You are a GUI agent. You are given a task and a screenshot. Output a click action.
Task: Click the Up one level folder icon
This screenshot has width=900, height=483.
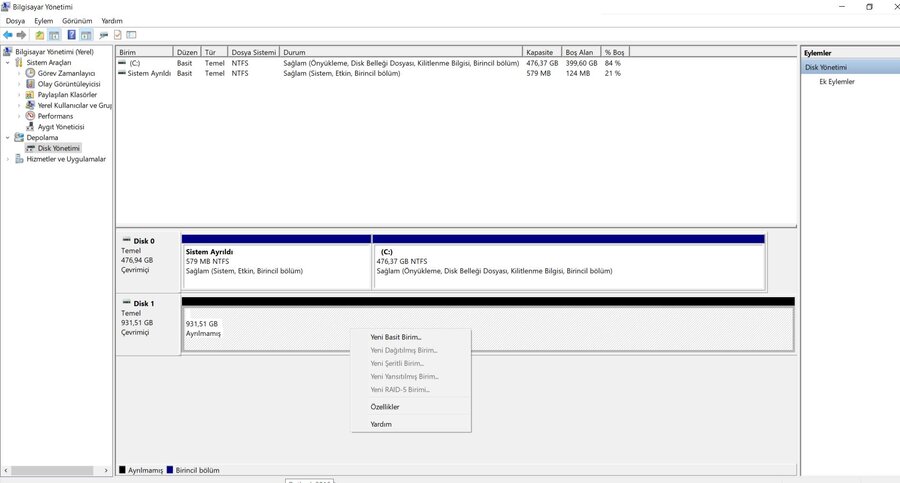[x=39, y=35]
